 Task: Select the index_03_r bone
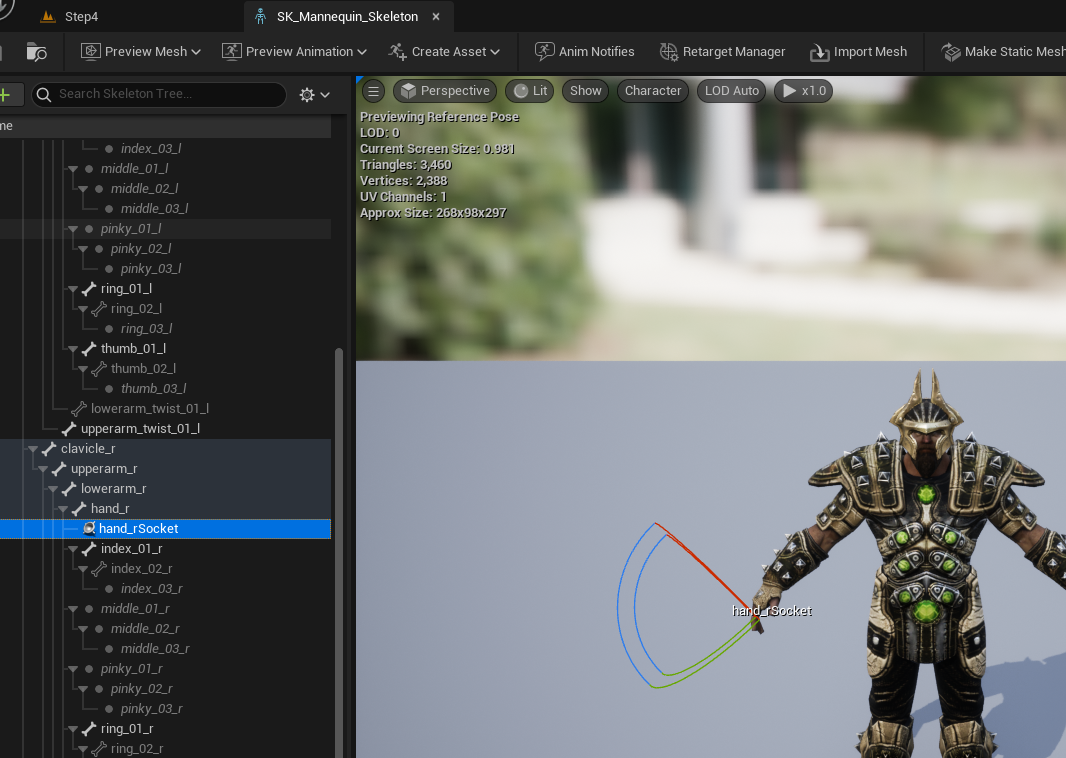(152, 589)
